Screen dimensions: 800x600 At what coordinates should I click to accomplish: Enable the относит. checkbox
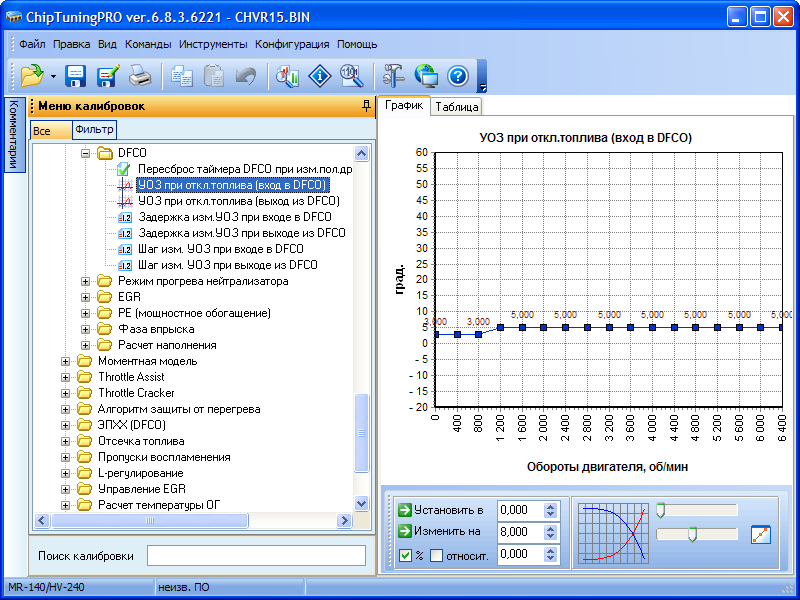click(436, 555)
